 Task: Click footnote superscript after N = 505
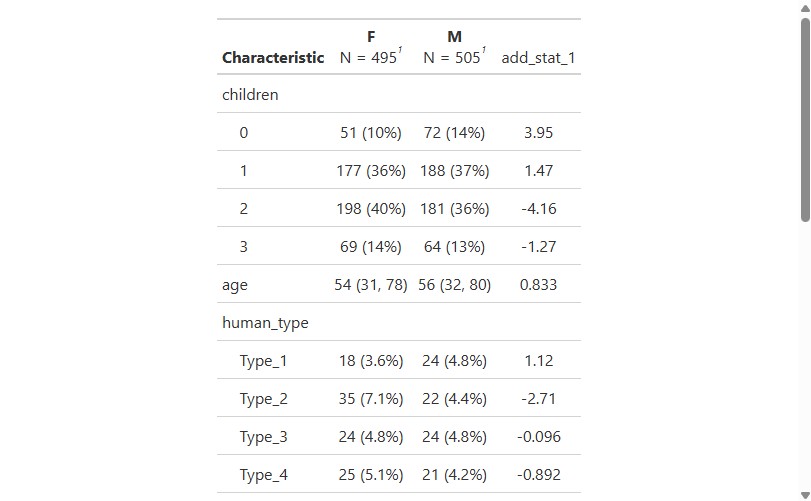[x=484, y=50]
